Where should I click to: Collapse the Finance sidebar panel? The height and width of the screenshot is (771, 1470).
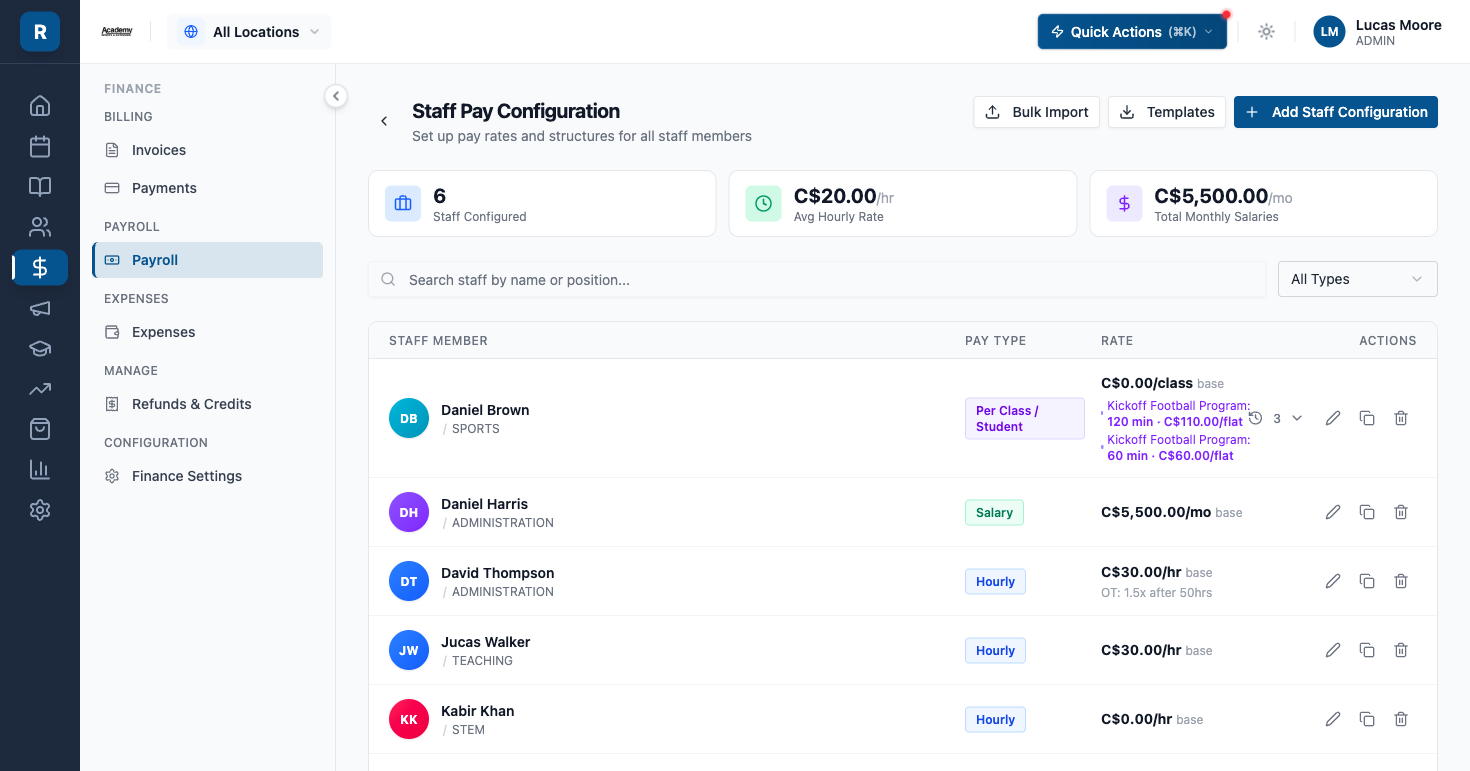[x=336, y=96]
